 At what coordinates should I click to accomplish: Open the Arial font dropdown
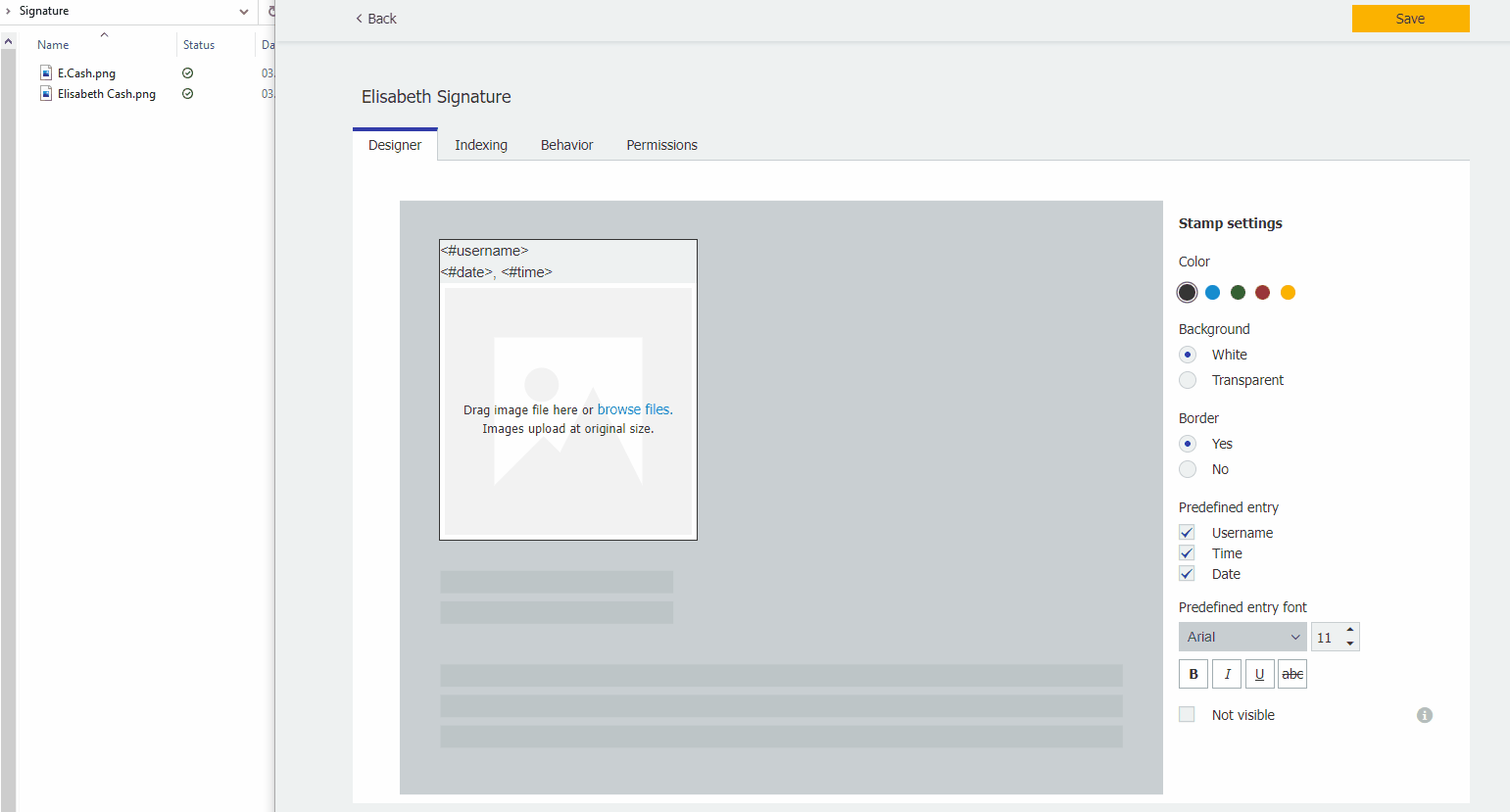pyautogui.click(x=1242, y=637)
